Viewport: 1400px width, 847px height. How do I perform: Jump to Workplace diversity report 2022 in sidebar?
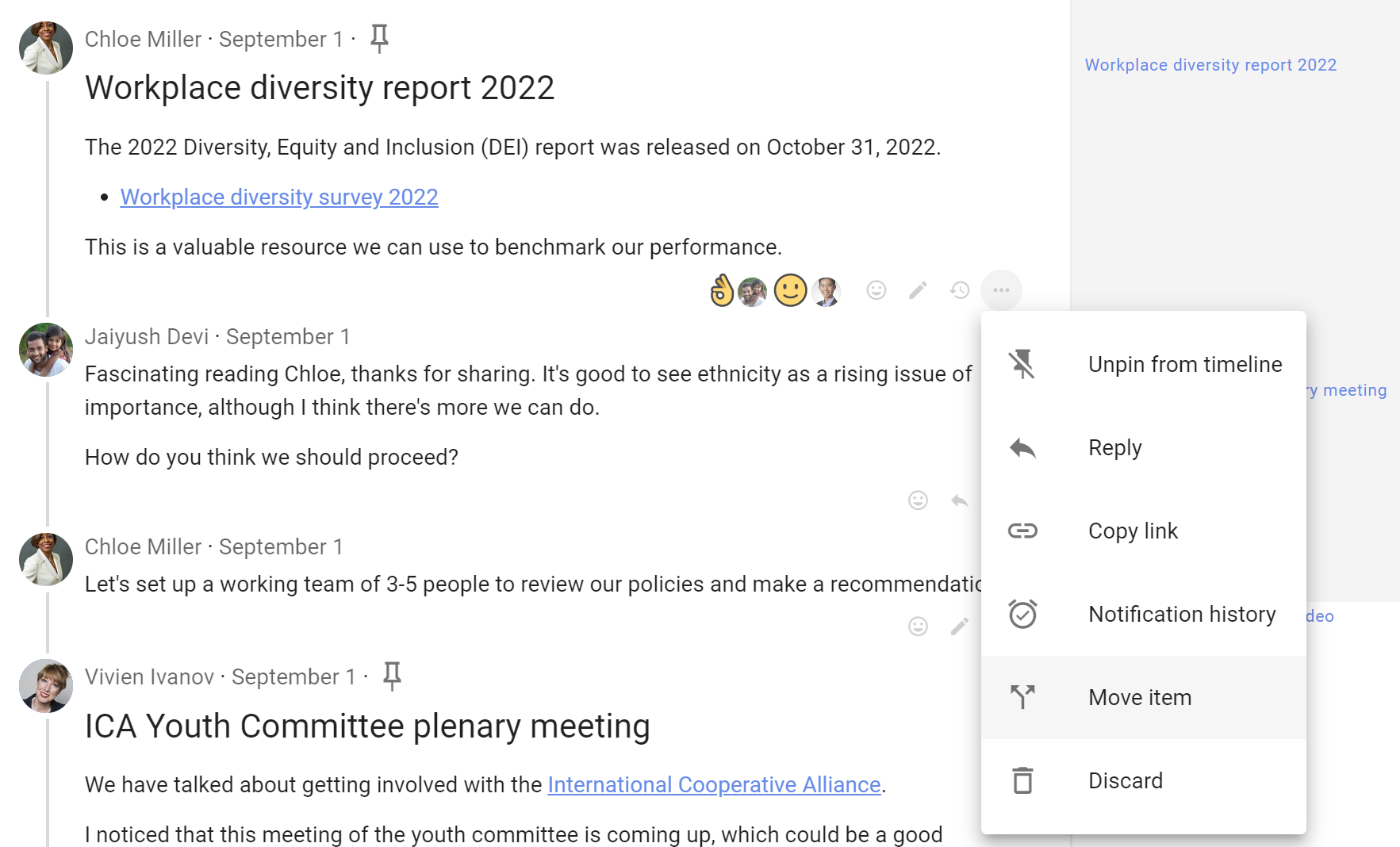click(x=1210, y=65)
